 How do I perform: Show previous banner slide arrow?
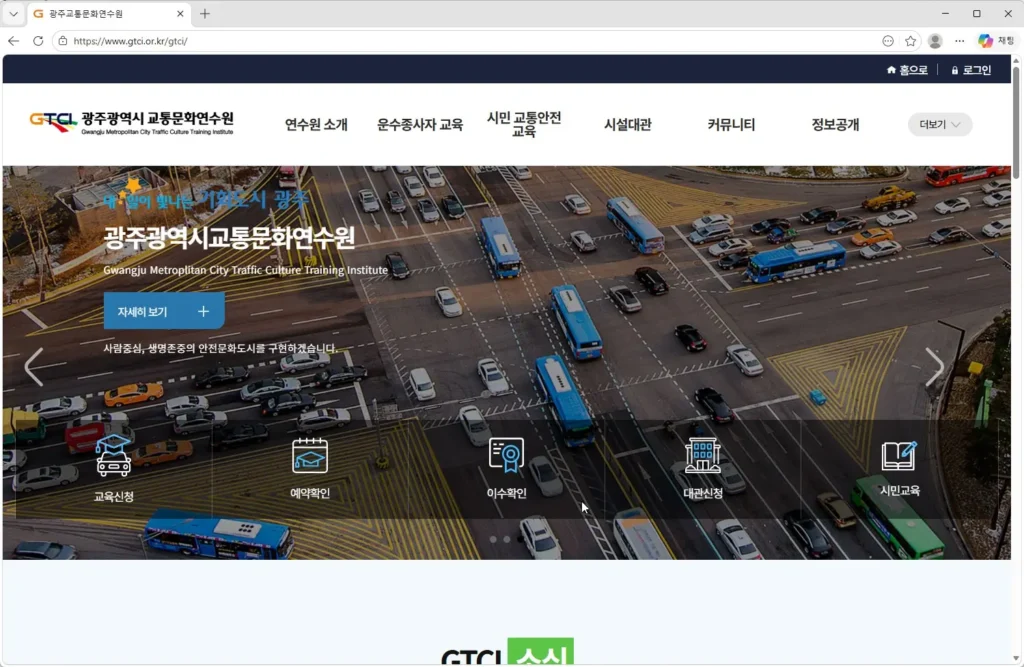coord(34,367)
